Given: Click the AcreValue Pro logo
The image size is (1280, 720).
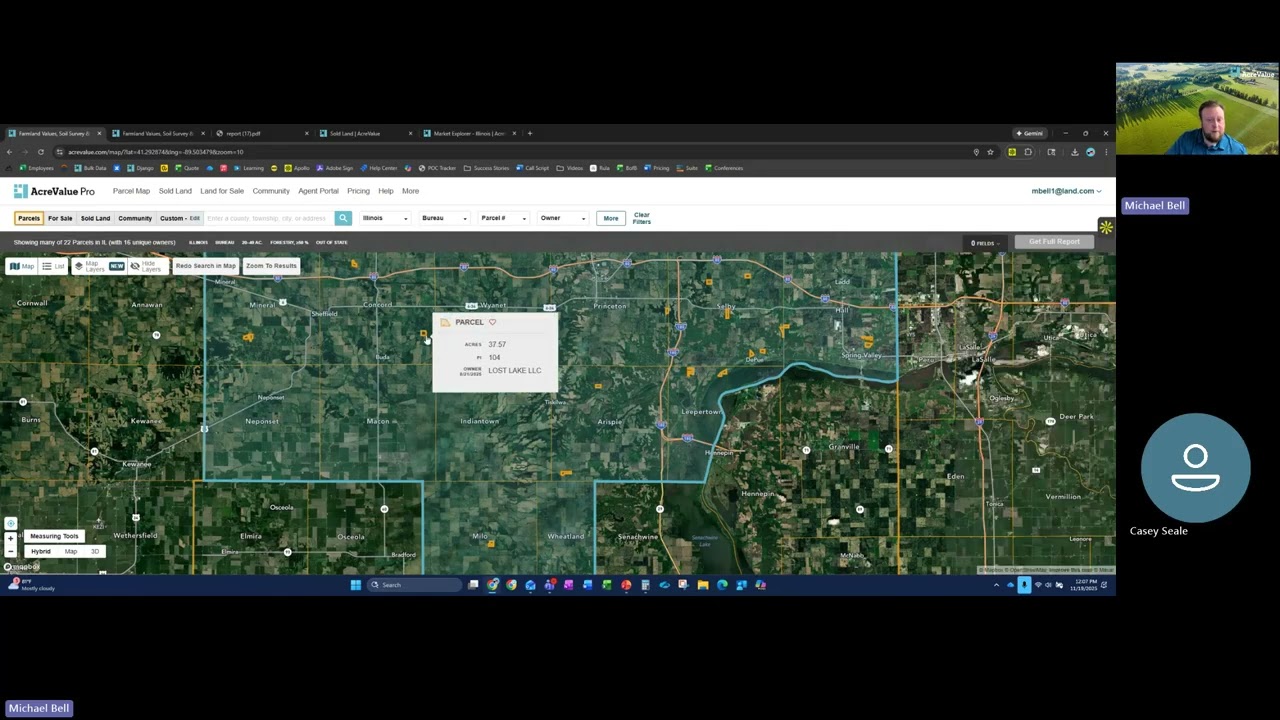Looking at the screenshot, I should [x=54, y=191].
